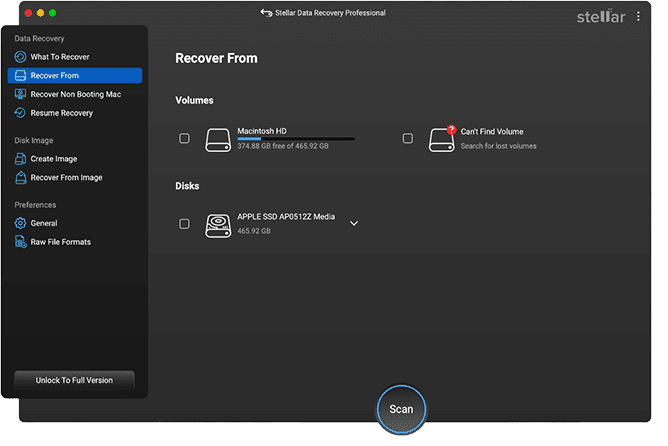
Task: Open the three-dot more options menu
Action: pyautogui.click(x=639, y=16)
